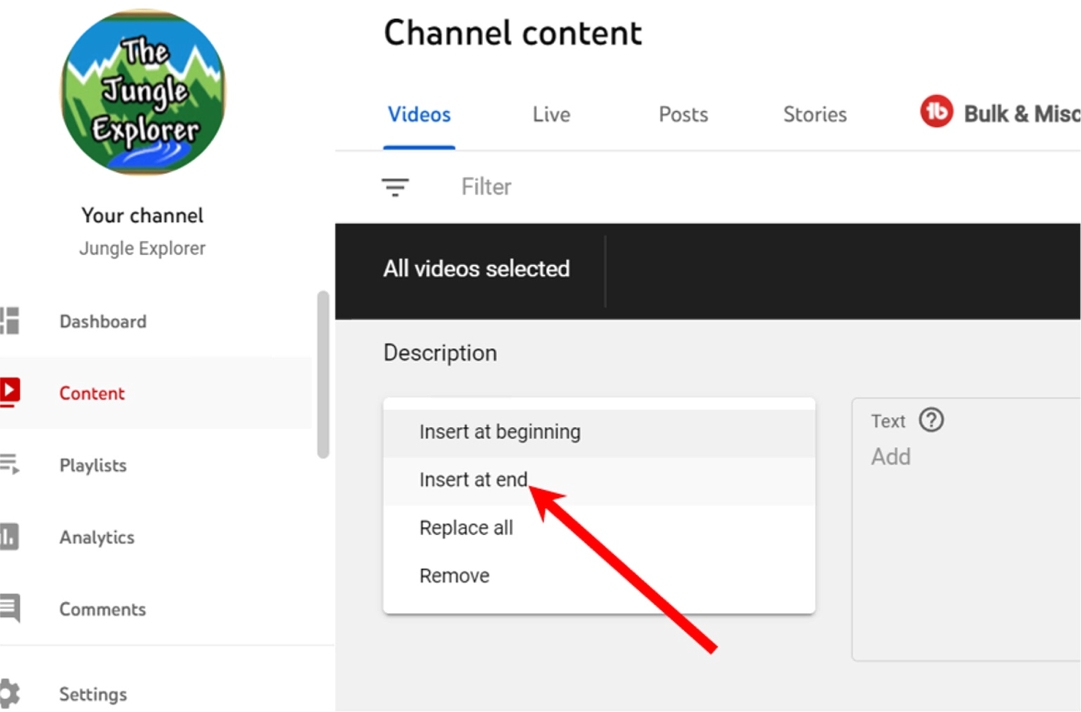The height and width of the screenshot is (712, 1081).
Task: Open Comments section label
Action: point(103,609)
